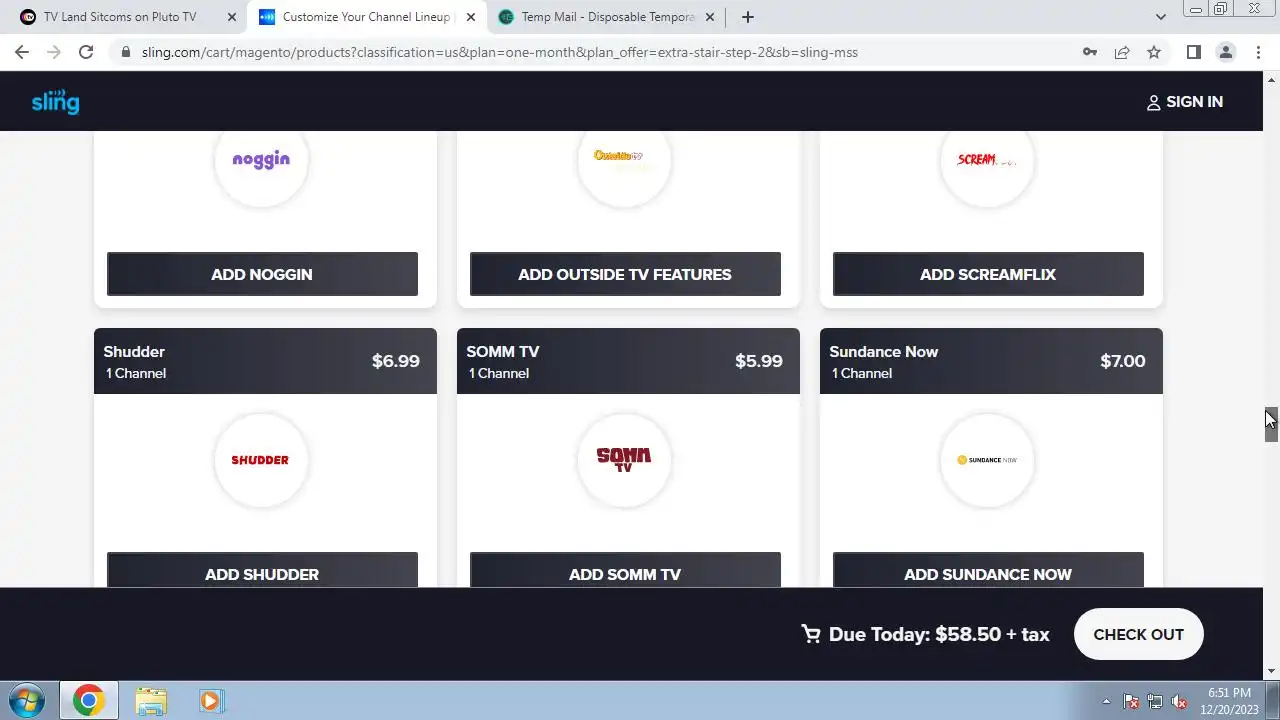This screenshot has height=720, width=1280.
Task: Click the SOMM TV $5.99 price
Action: (x=759, y=361)
